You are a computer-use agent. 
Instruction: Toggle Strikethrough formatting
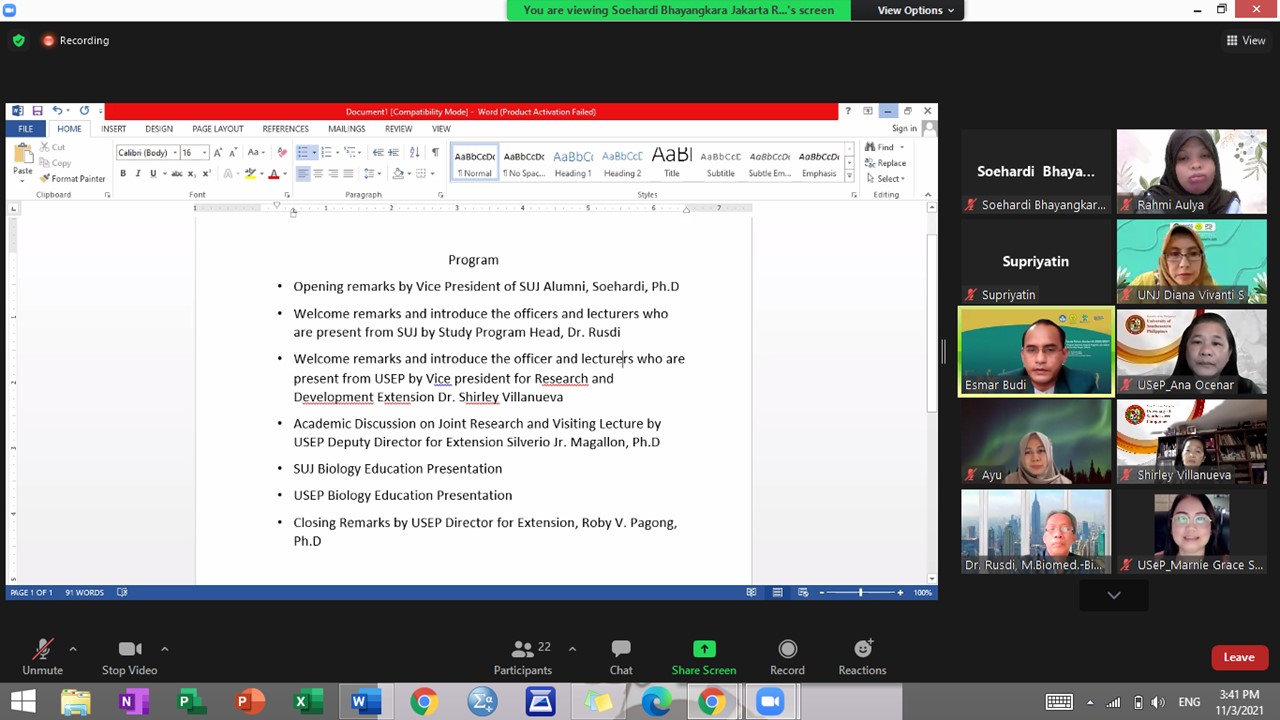(x=176, y=174)
